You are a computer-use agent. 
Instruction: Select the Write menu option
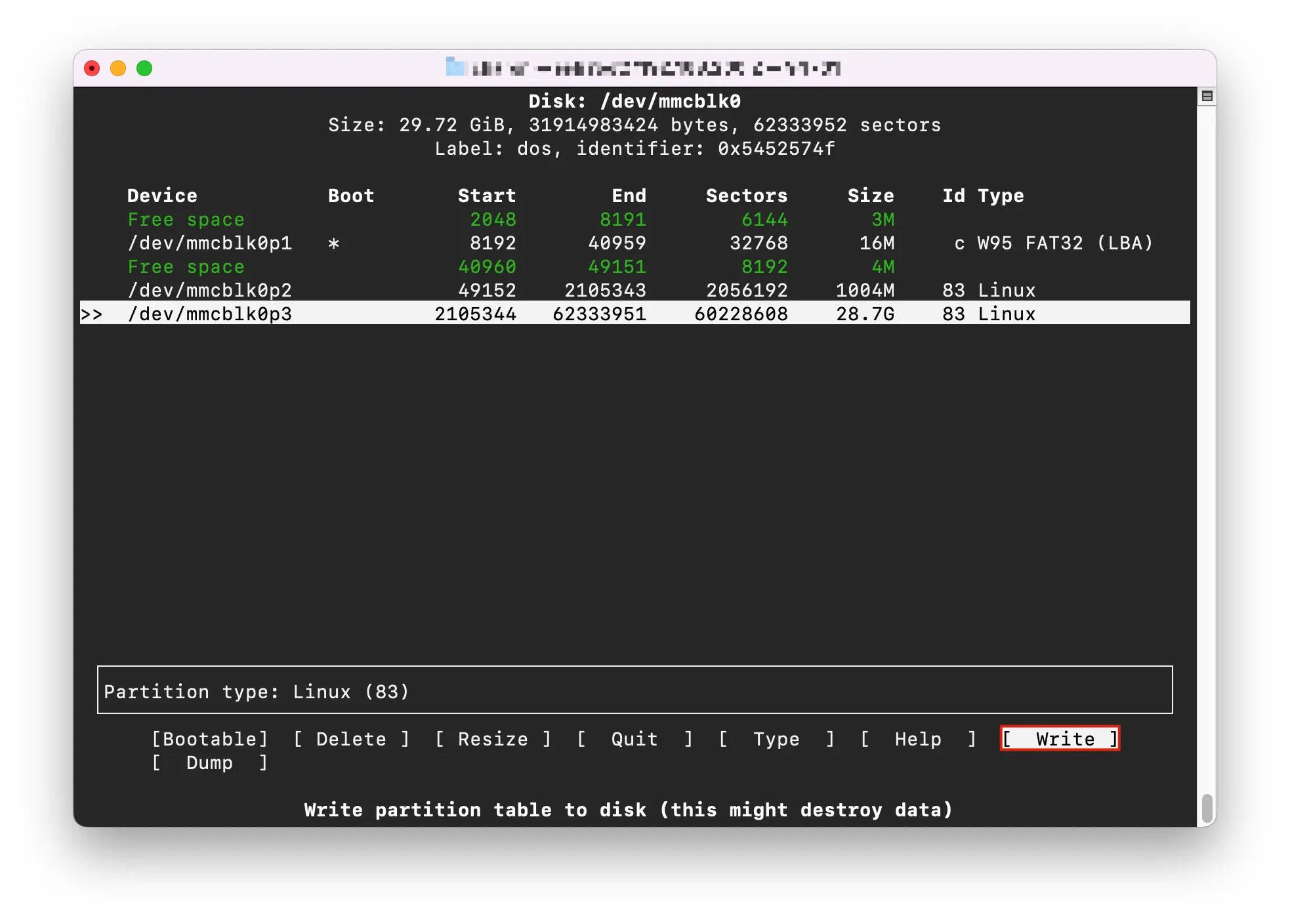coord(1060,739)
